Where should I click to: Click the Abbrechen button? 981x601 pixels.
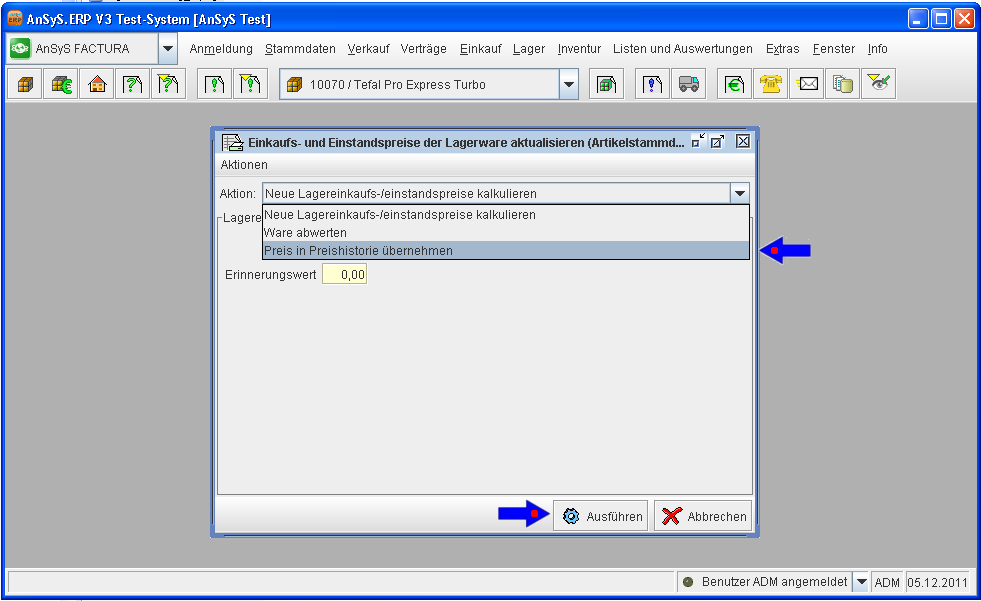tap(703, 517)
